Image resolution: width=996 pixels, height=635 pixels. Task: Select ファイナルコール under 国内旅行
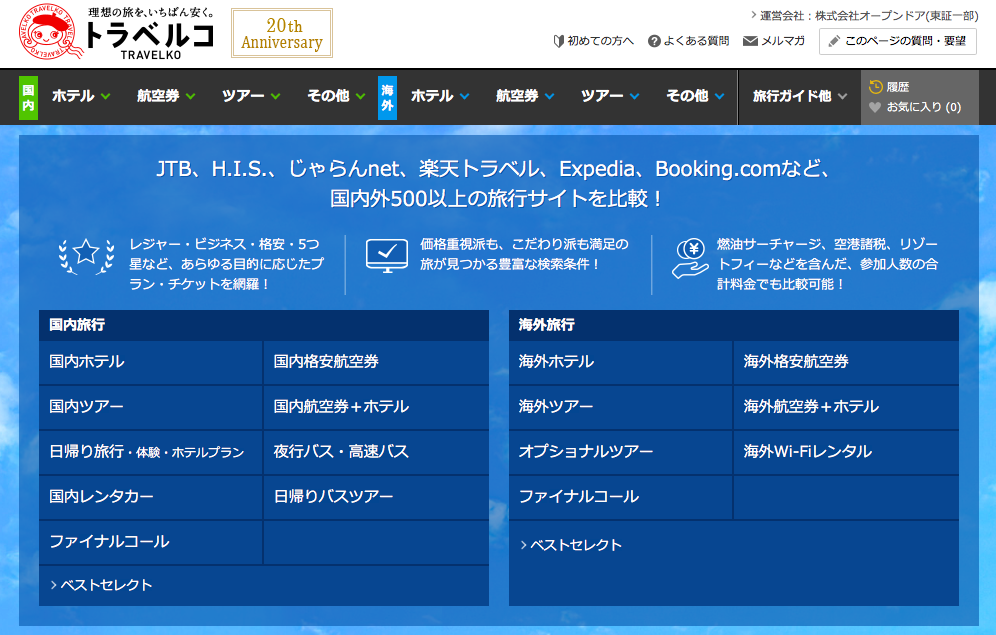(x=151, y=542)
